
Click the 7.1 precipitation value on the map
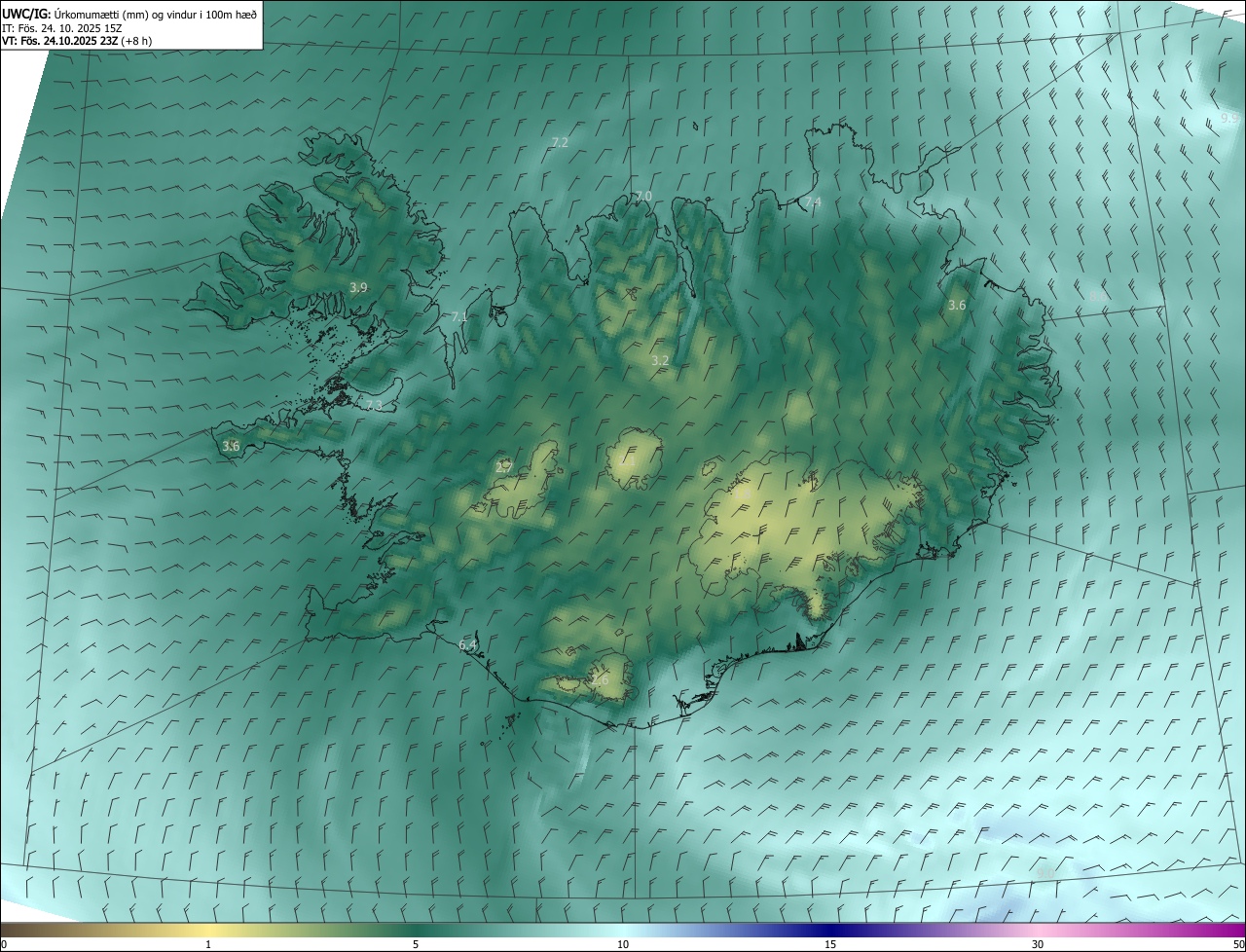click(x=460, y=317)
